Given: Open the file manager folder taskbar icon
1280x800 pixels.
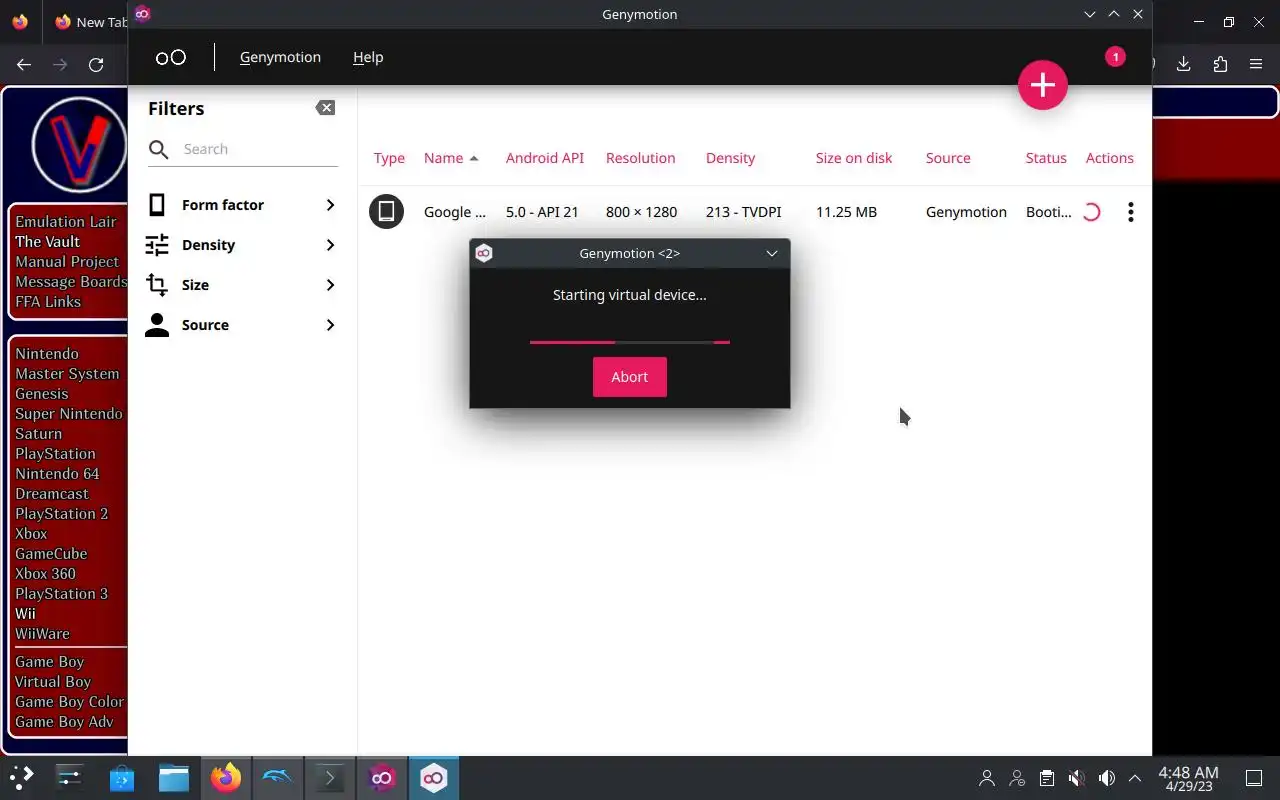Looking at the screenshot, I should 174,778.
